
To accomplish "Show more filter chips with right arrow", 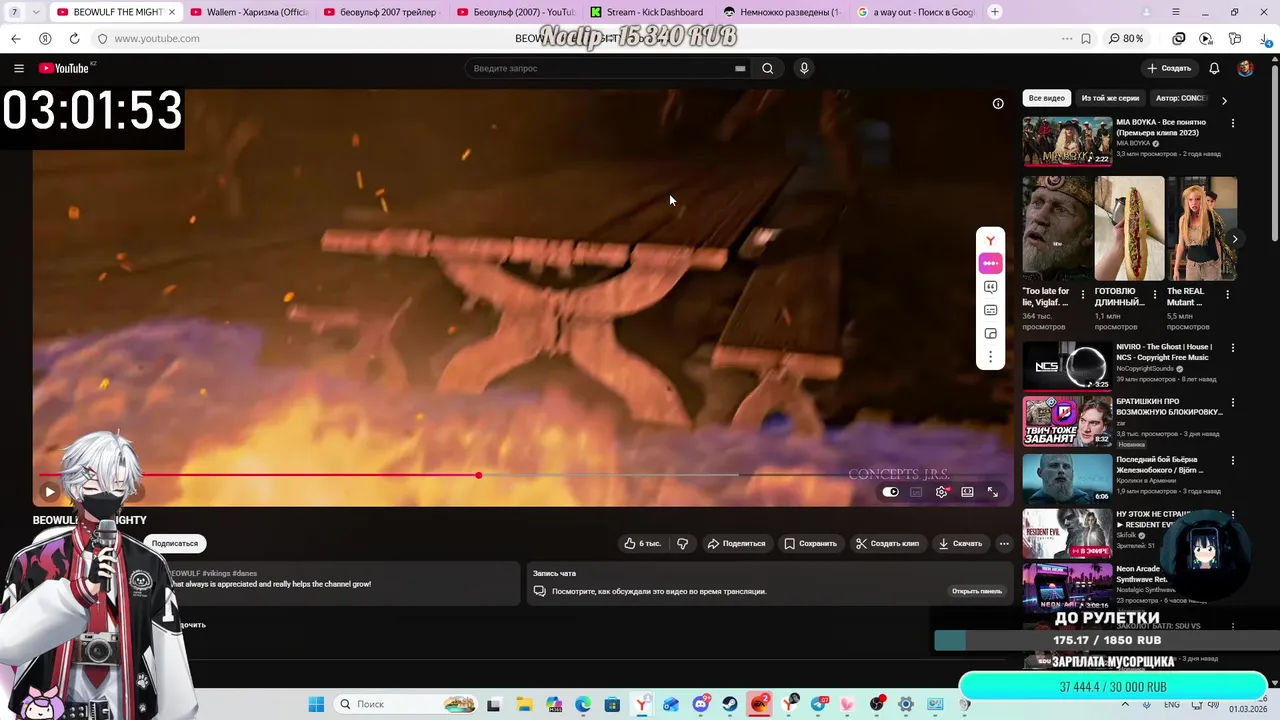I will tap(1224, 100).
